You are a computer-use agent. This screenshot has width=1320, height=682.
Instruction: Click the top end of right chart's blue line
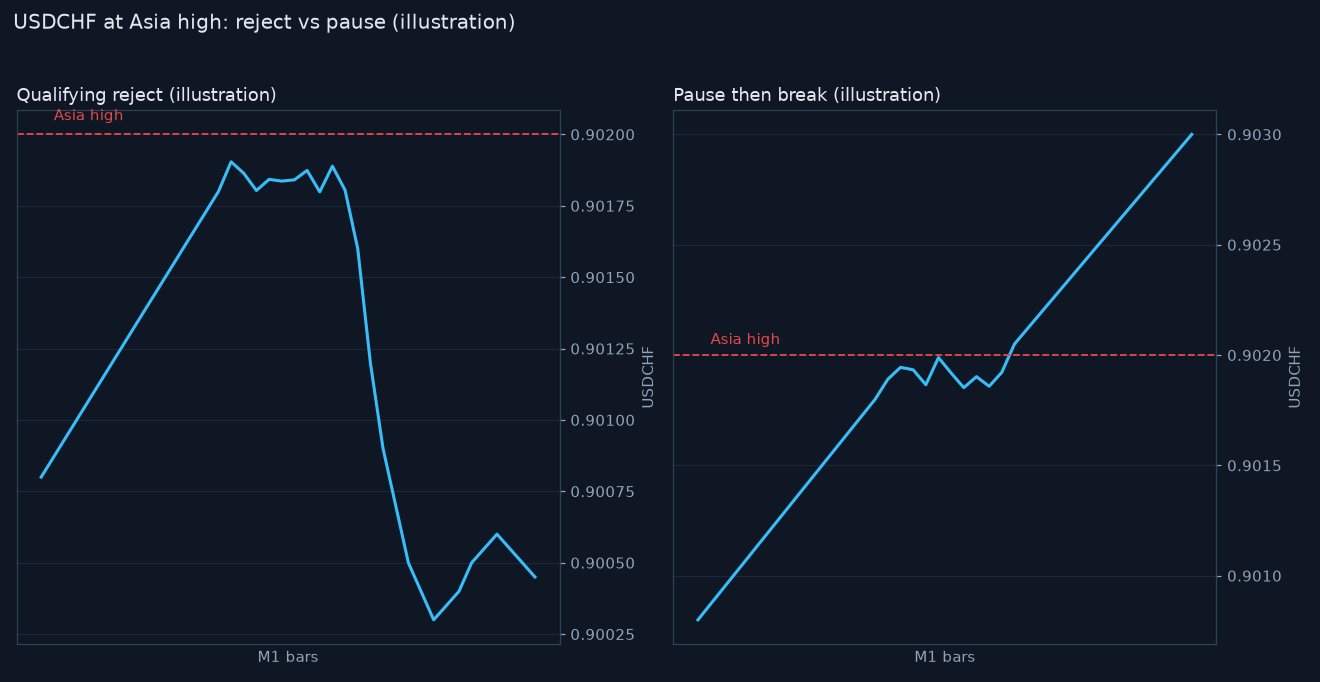1191,134
